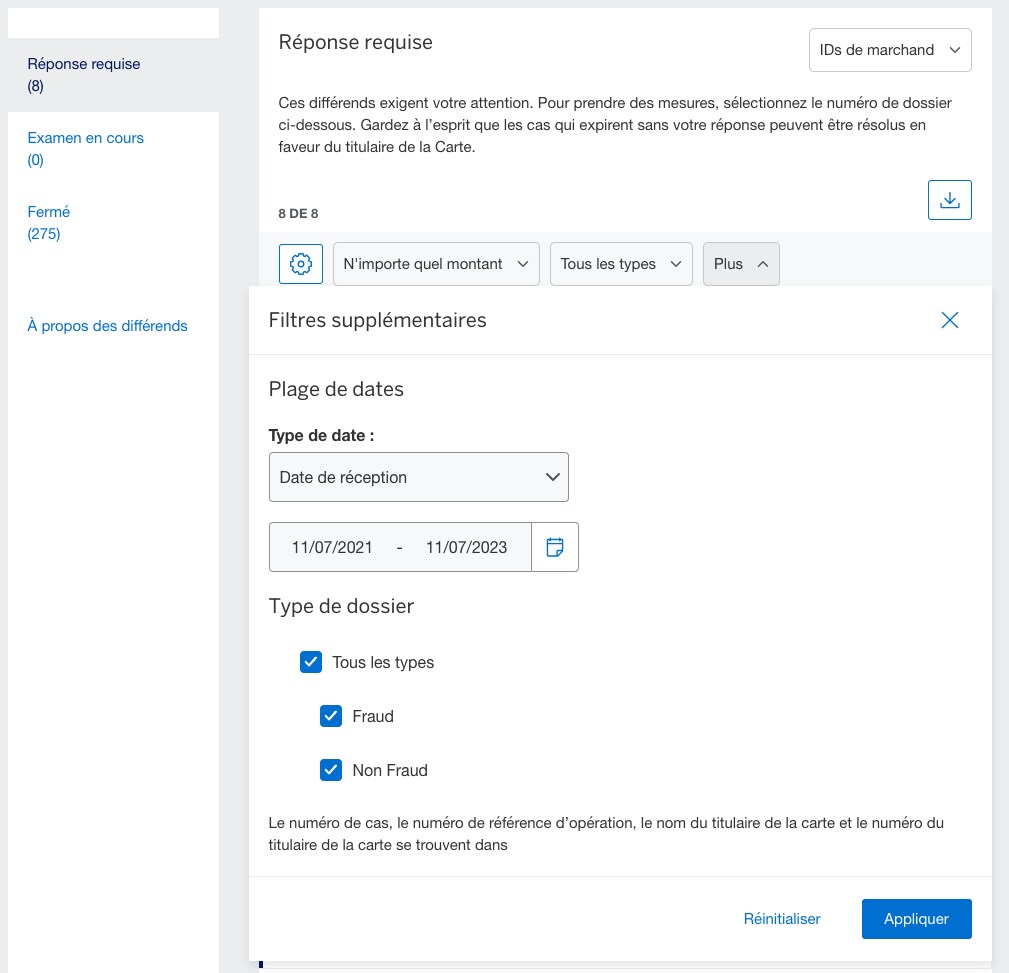Switch to the Examen en cours section

point(85,137)
